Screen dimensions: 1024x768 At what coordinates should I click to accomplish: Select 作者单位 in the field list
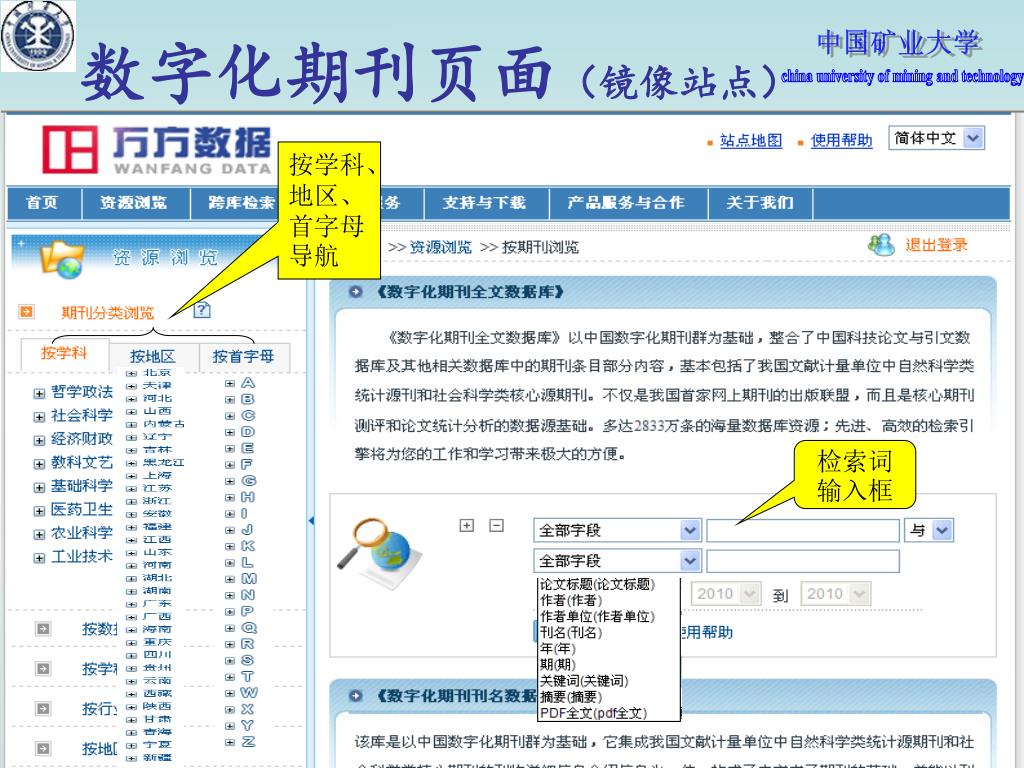(x=598, y=616)
